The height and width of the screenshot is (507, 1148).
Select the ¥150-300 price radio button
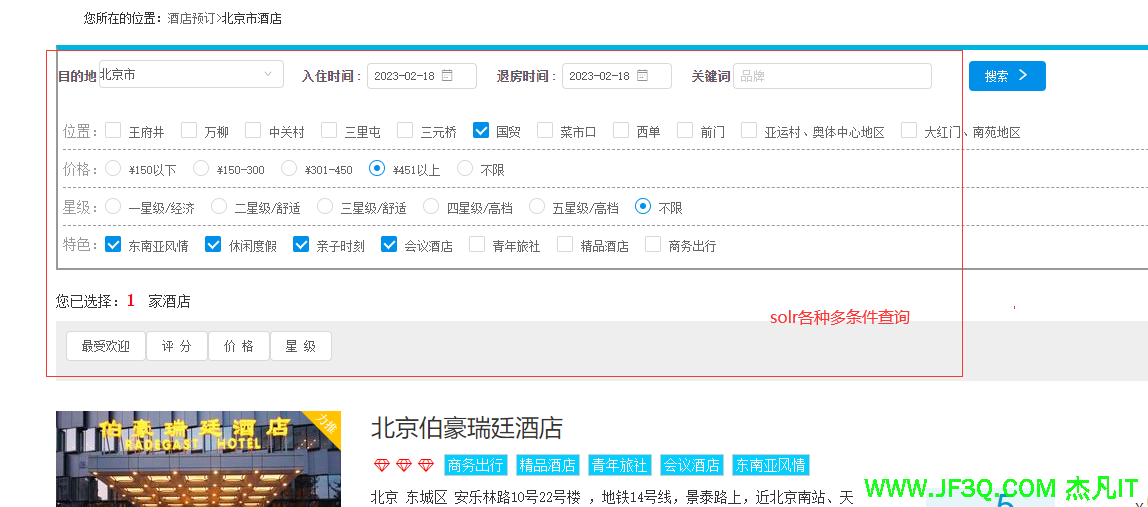(201, 168)
